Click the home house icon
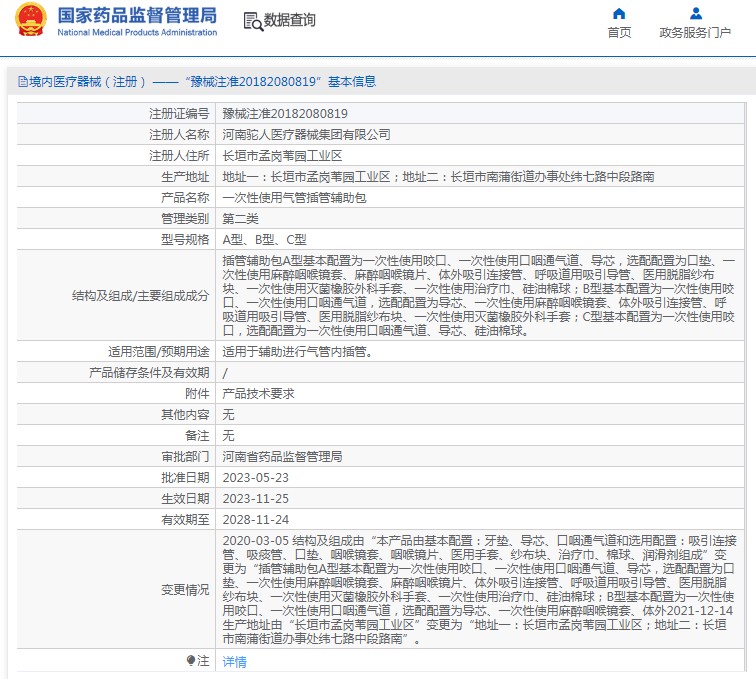The image size is (756, 679). click(x=619, y=14)
